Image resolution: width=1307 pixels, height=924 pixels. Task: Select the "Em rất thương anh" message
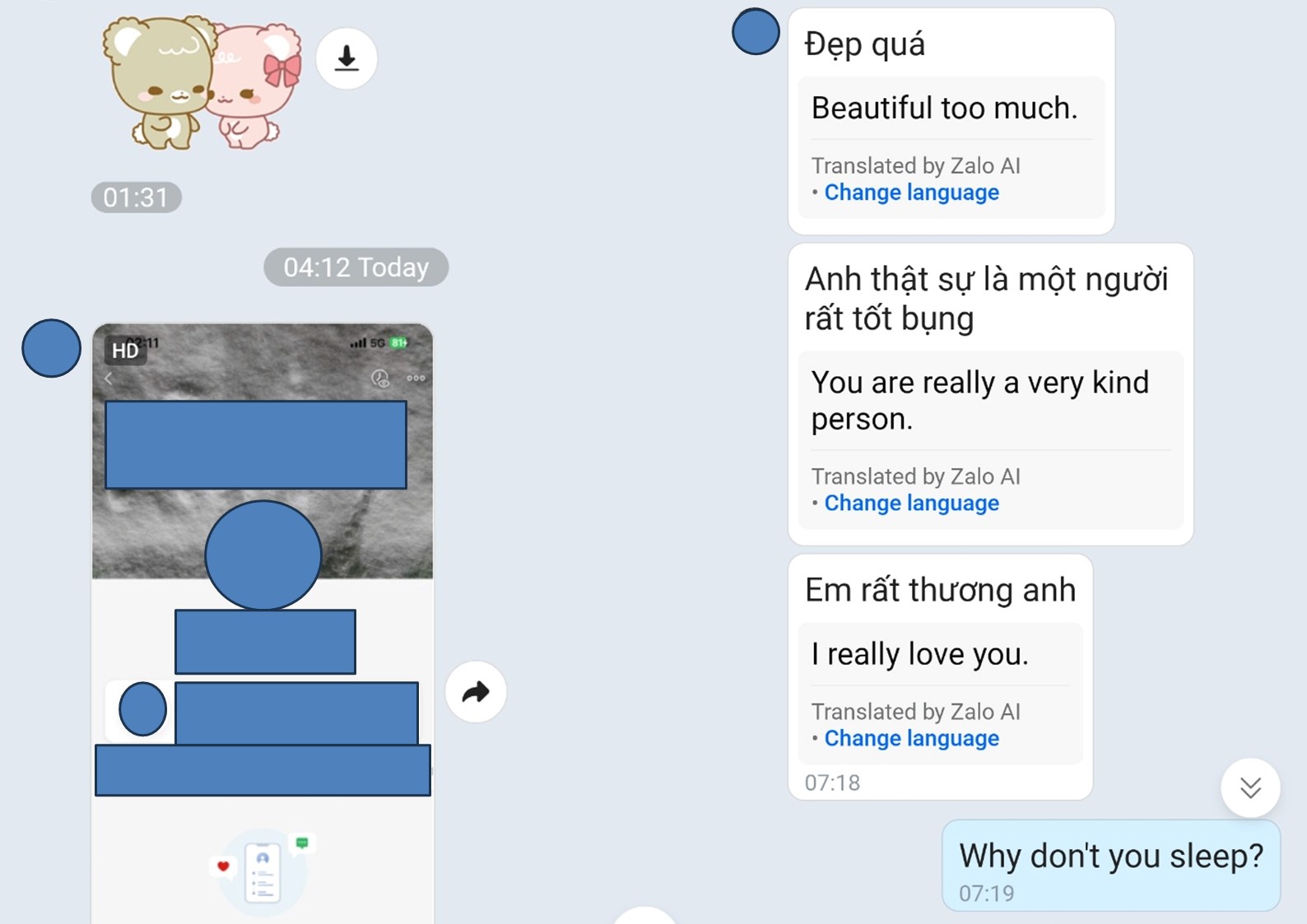coord(940,676)
